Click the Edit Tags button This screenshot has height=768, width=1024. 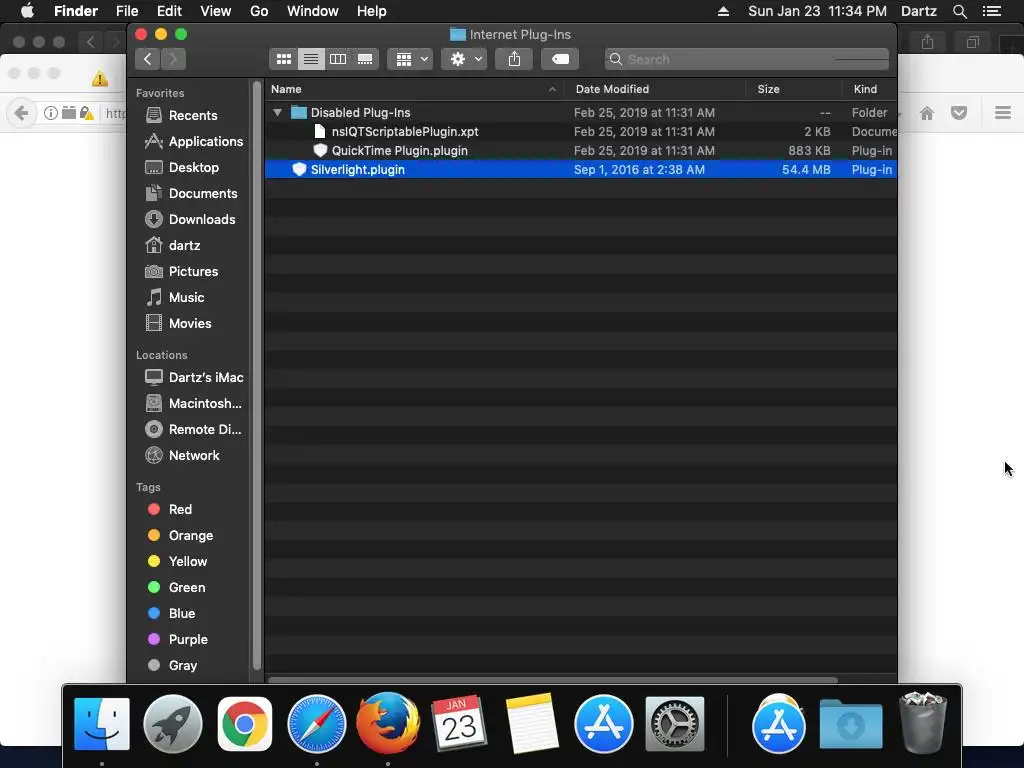(560, 59)
